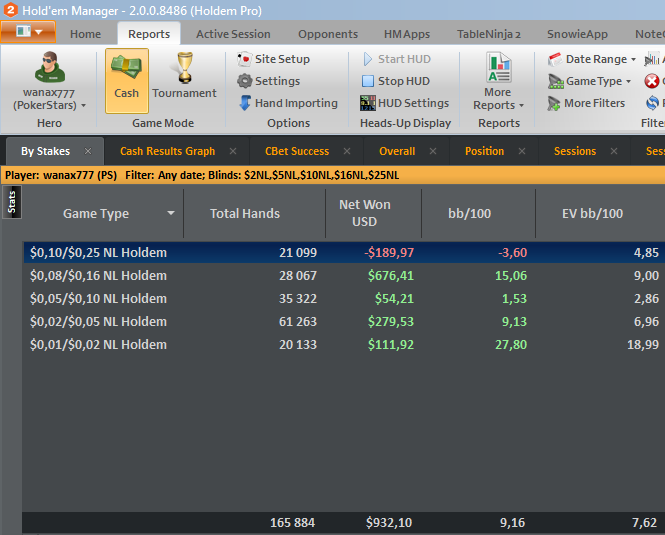This screenshot has width=665, height=535.
Task: Expand the vertical Stats side panel
Action: [12, 202]
